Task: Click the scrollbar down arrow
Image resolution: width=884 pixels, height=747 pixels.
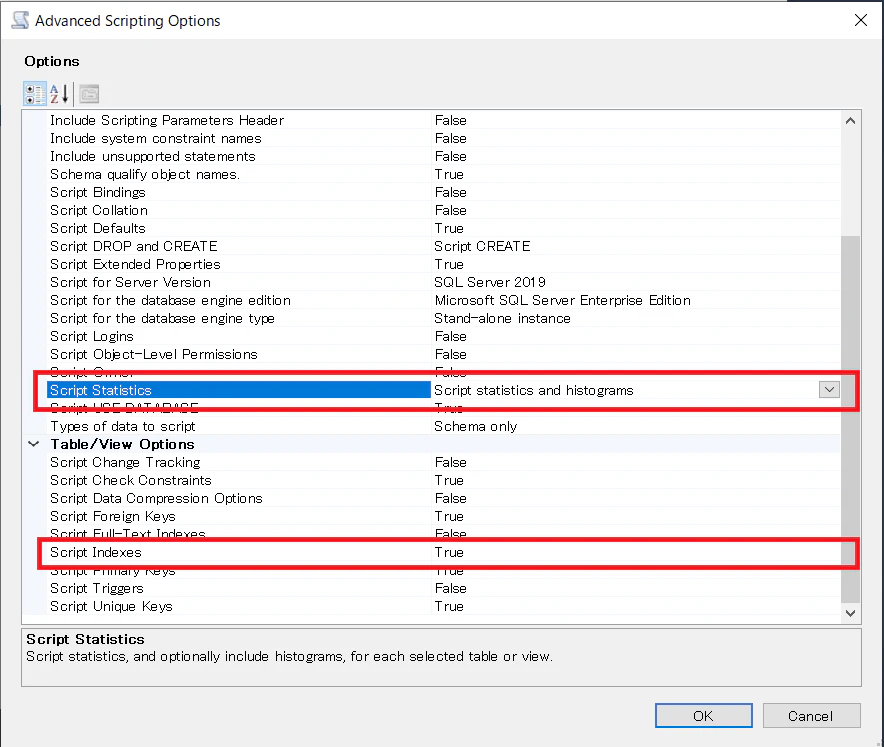Action: [850, 613]
